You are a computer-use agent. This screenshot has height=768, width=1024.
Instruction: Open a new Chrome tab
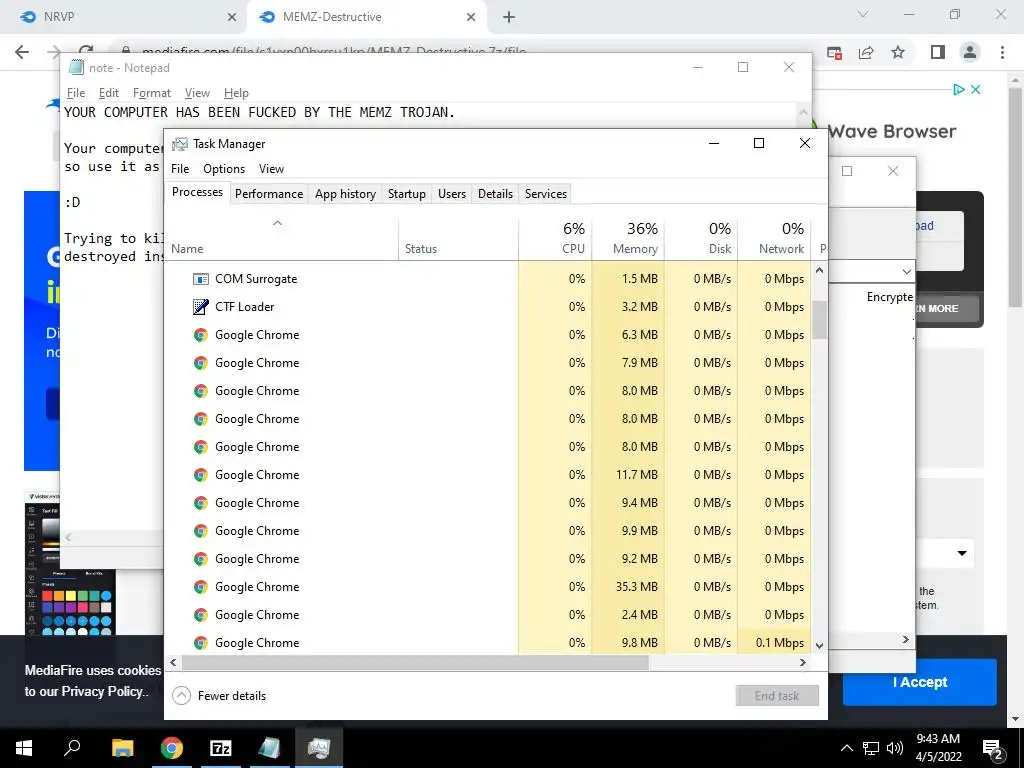click(x=509, y=17)
